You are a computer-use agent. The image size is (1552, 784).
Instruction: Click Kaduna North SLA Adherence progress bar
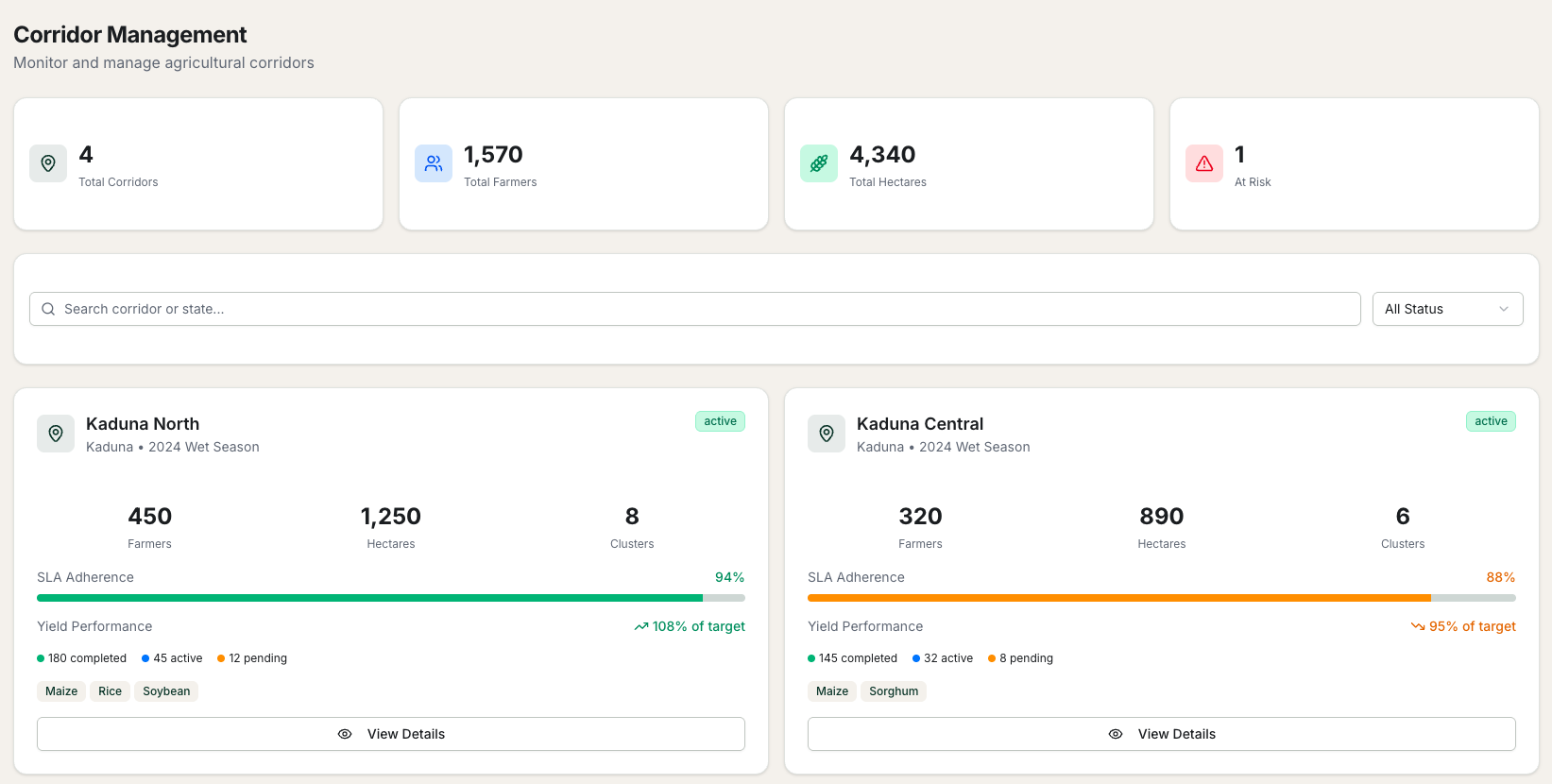(x=391, y=598)
